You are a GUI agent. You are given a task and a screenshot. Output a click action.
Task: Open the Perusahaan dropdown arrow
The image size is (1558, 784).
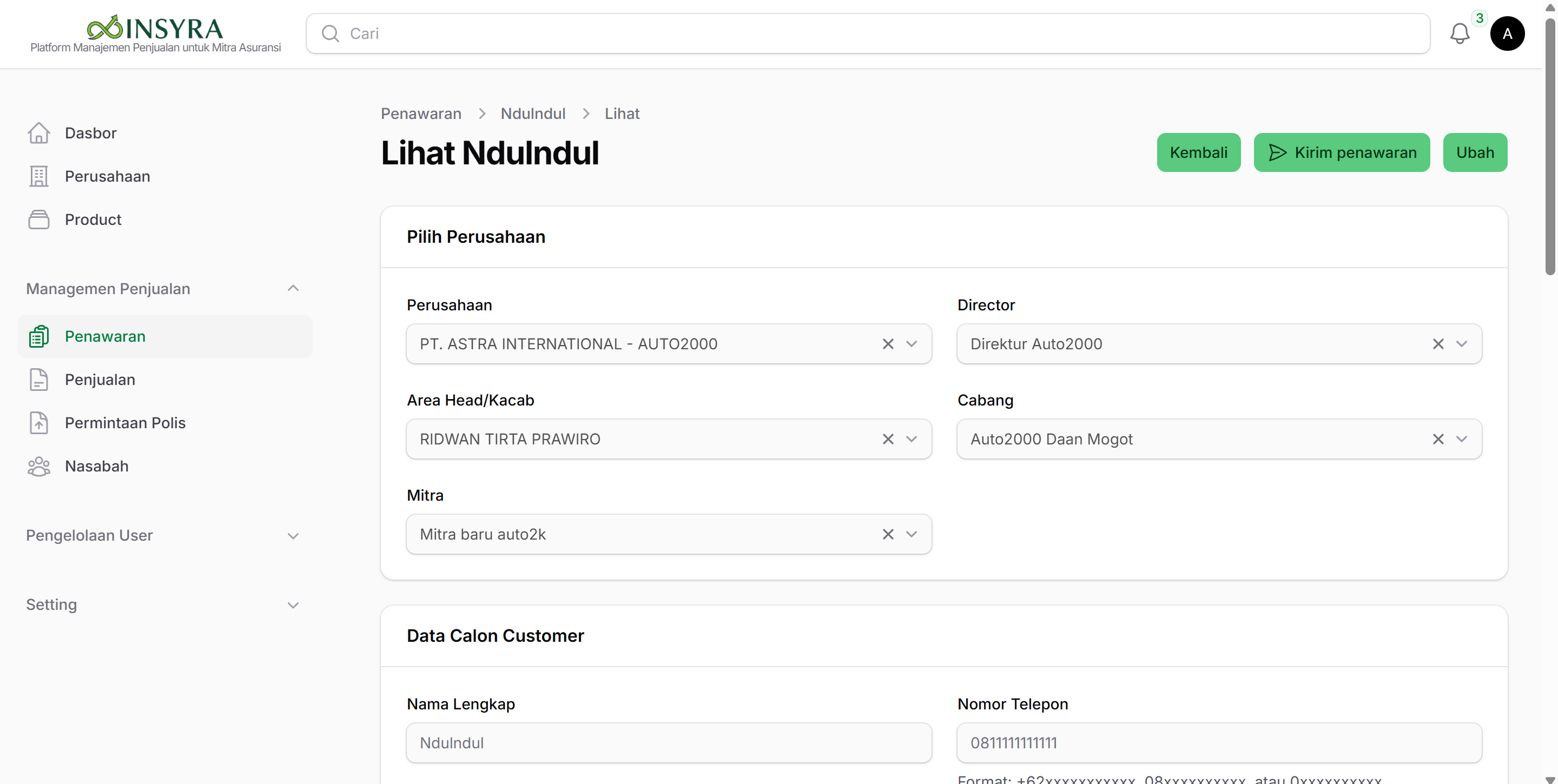click(912, 344)
